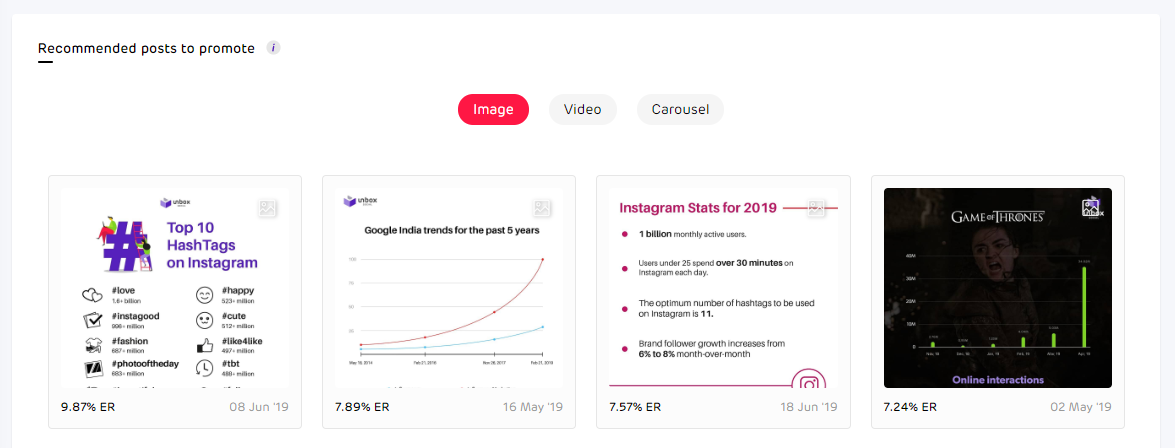Select the Image filter tab
The width and height of the screenshot is (1175, 448).
coord(493,110)
